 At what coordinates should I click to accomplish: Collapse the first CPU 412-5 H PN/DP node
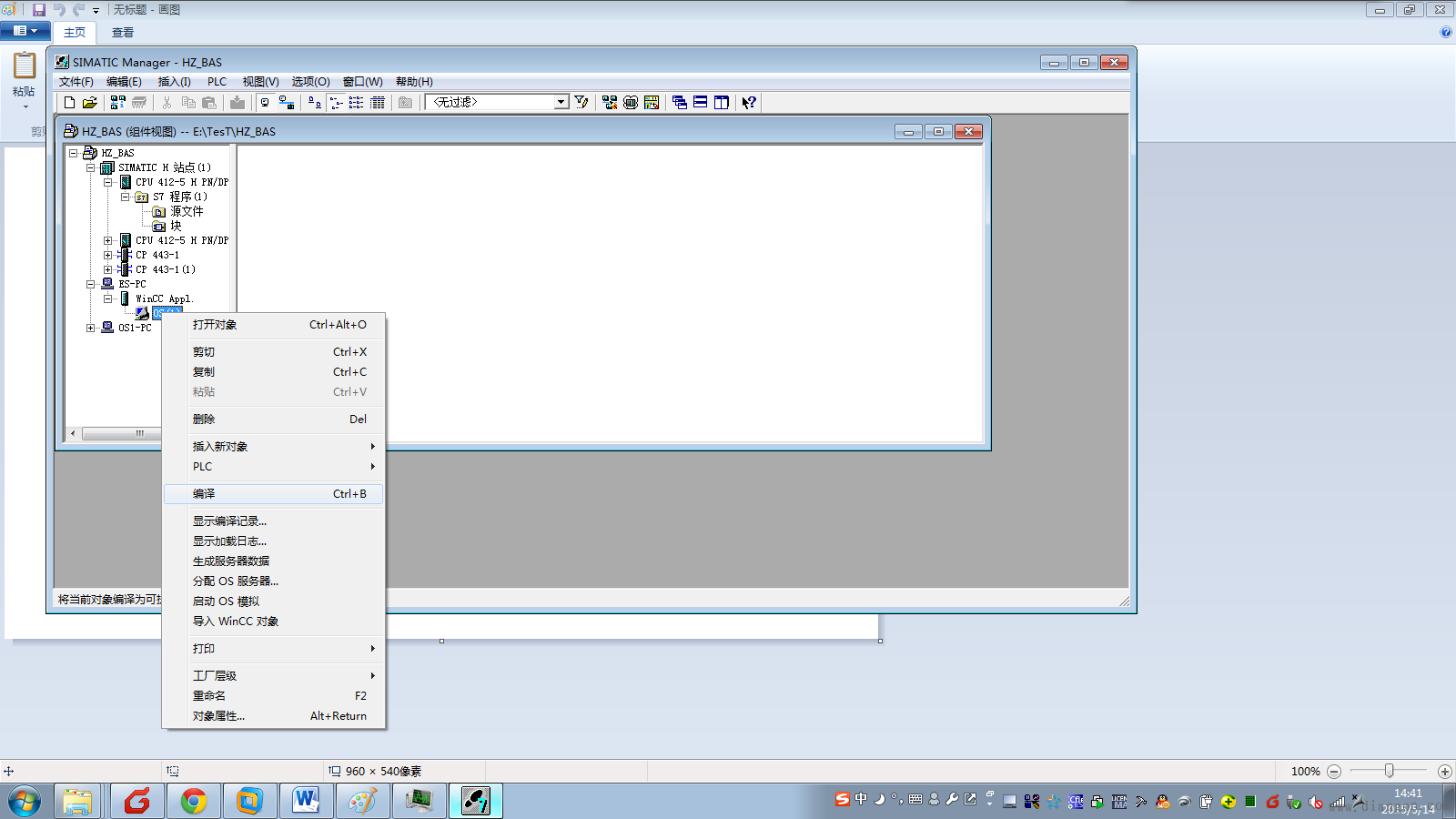108,183
